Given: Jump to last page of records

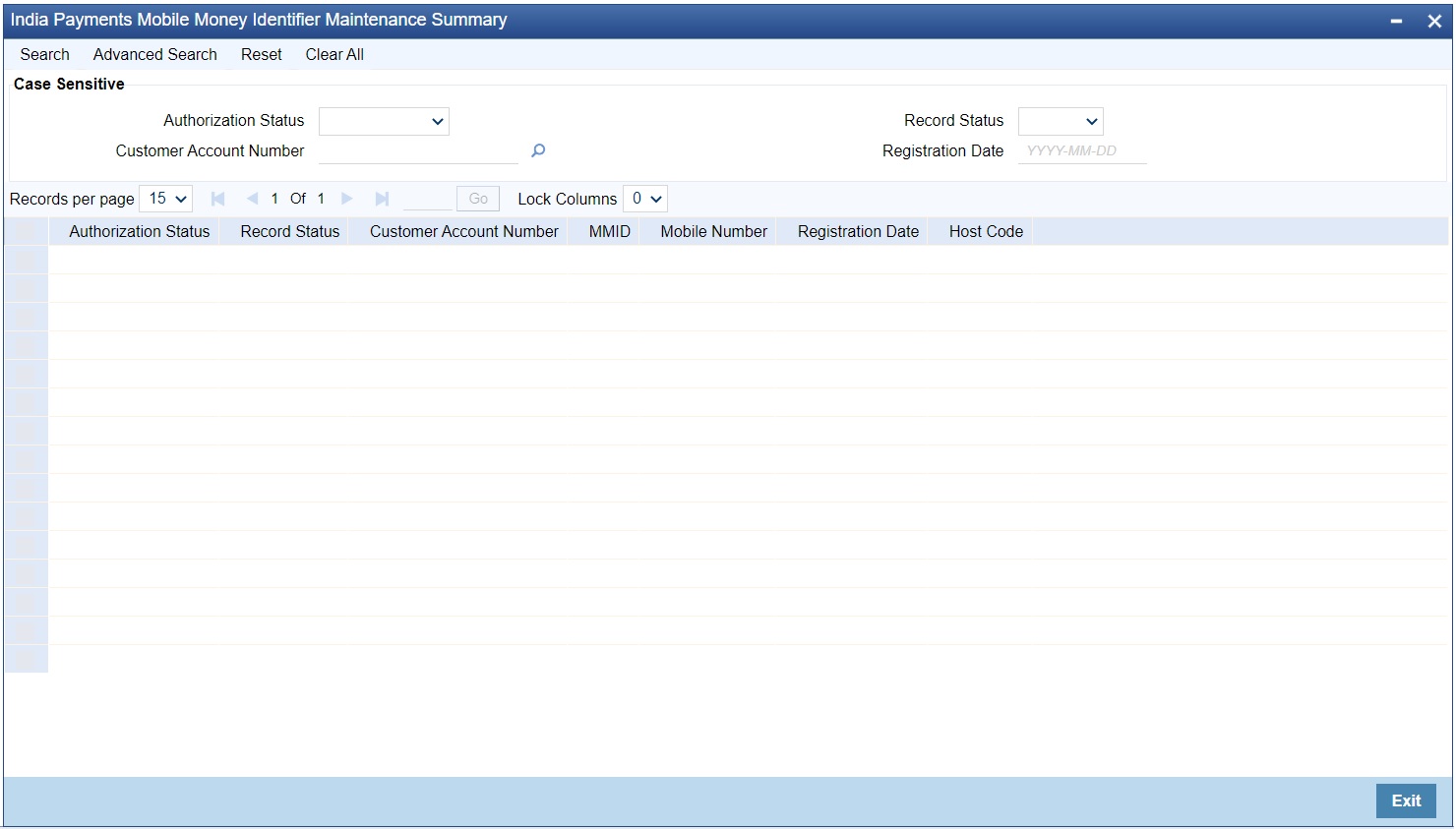Looking at the screenshot, I should point(382,199).
